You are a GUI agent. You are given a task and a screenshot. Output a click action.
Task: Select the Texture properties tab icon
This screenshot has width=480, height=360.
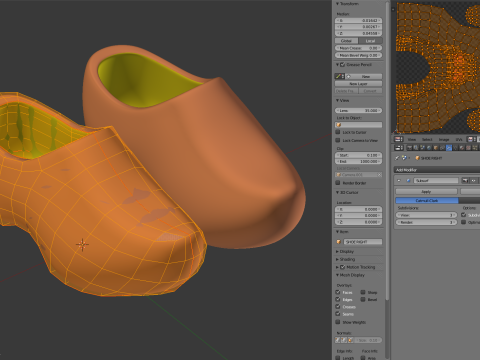(468, 148)
